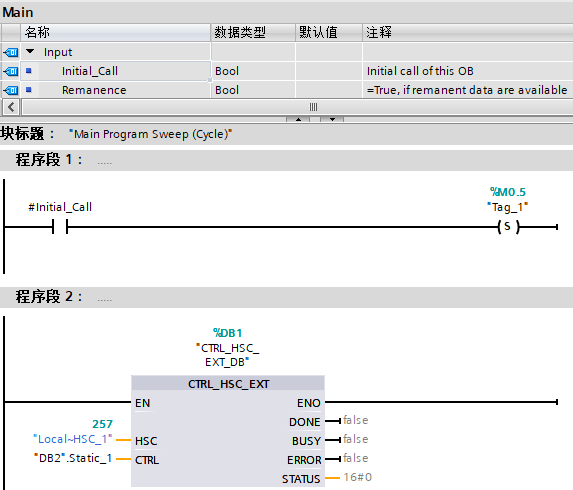This screenshot has width=573, height=490.
Task: Click the left scroll arrow of interface table
Action: click(11, 107)
